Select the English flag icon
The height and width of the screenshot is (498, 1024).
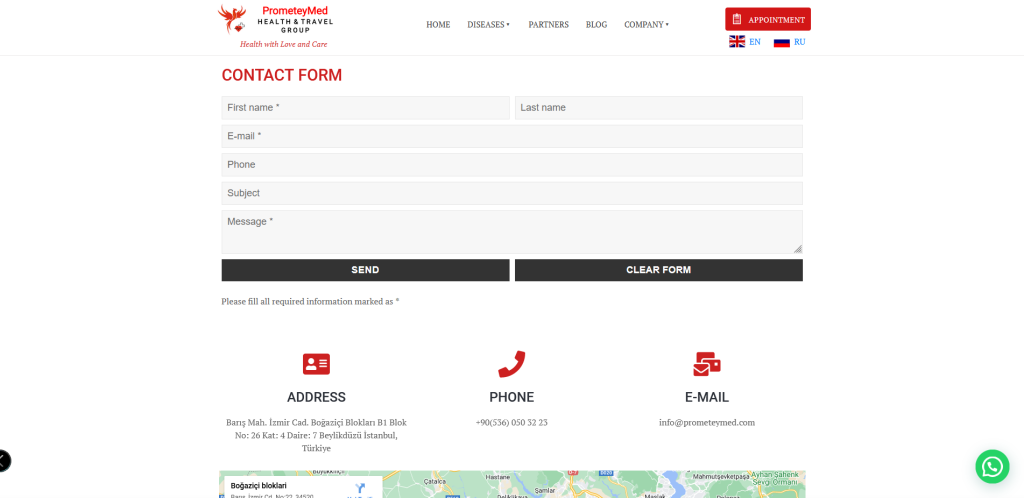point(737,42)
